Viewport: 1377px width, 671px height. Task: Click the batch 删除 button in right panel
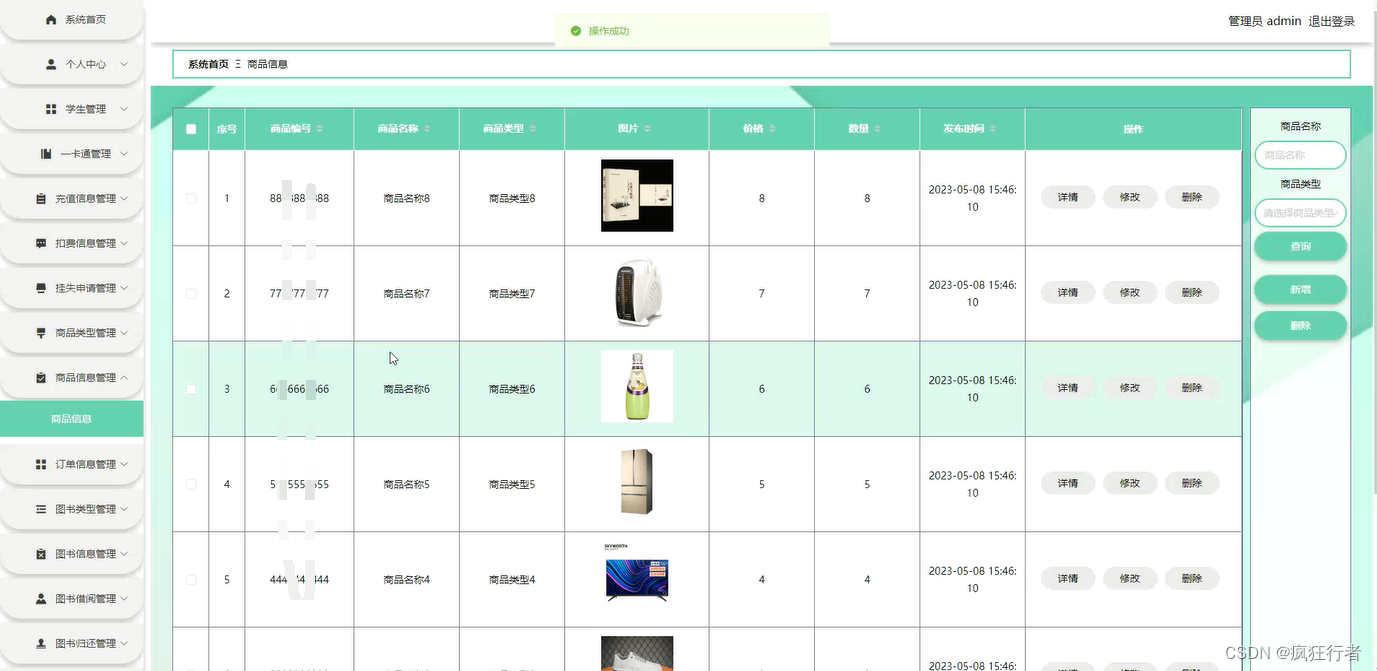(1300, 326)
